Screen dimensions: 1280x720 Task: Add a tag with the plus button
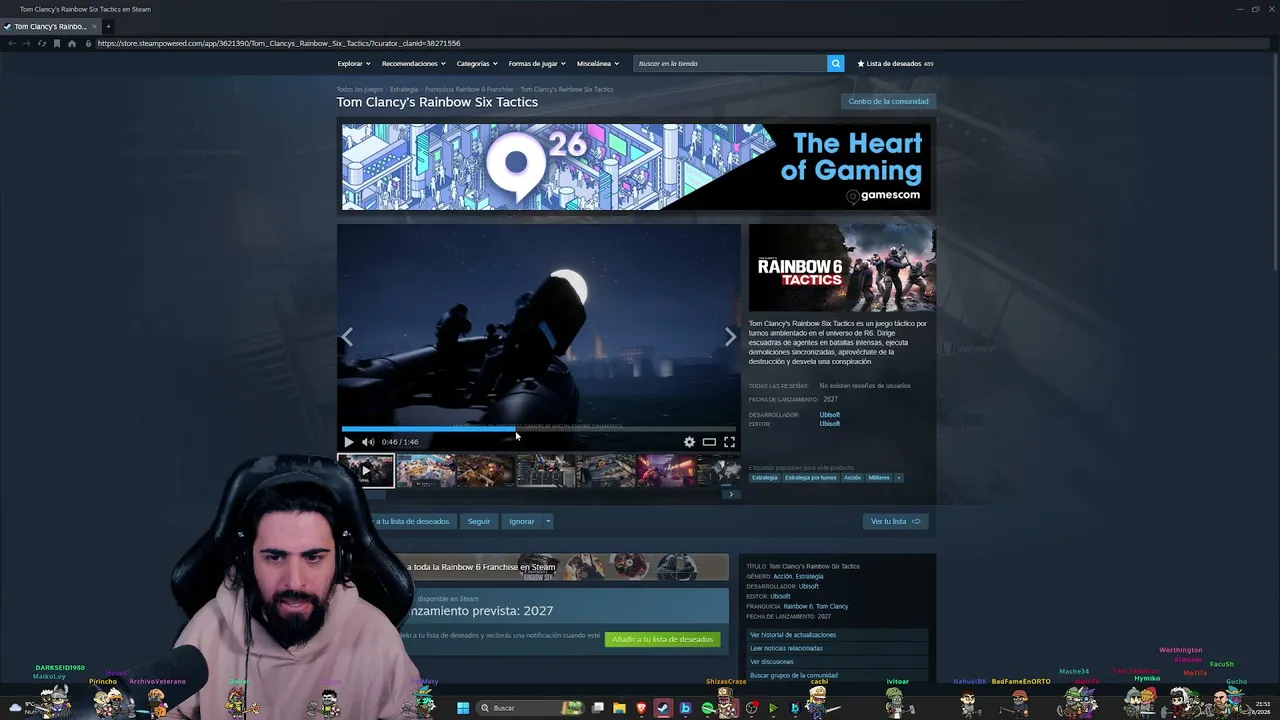[x=899, y=478]
